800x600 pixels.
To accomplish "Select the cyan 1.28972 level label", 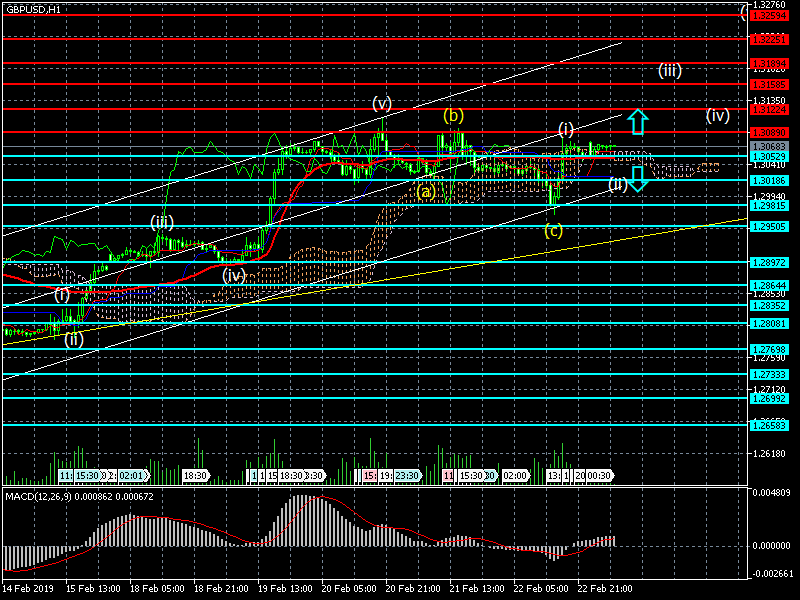I will point(769,262).
